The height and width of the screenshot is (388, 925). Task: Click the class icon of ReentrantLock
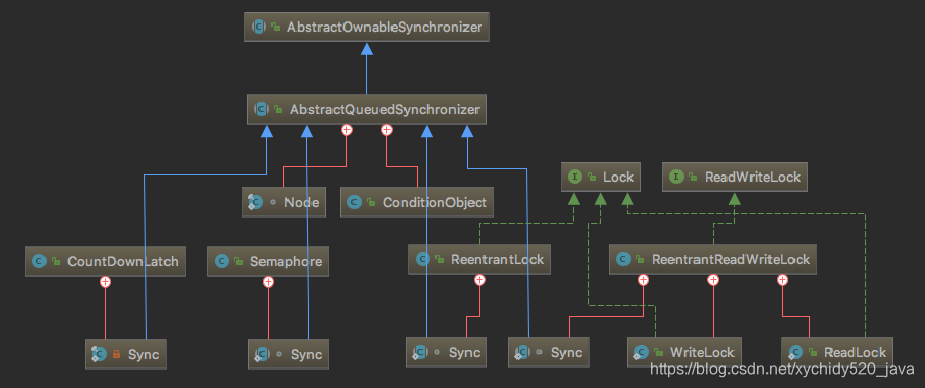point(422,259)
